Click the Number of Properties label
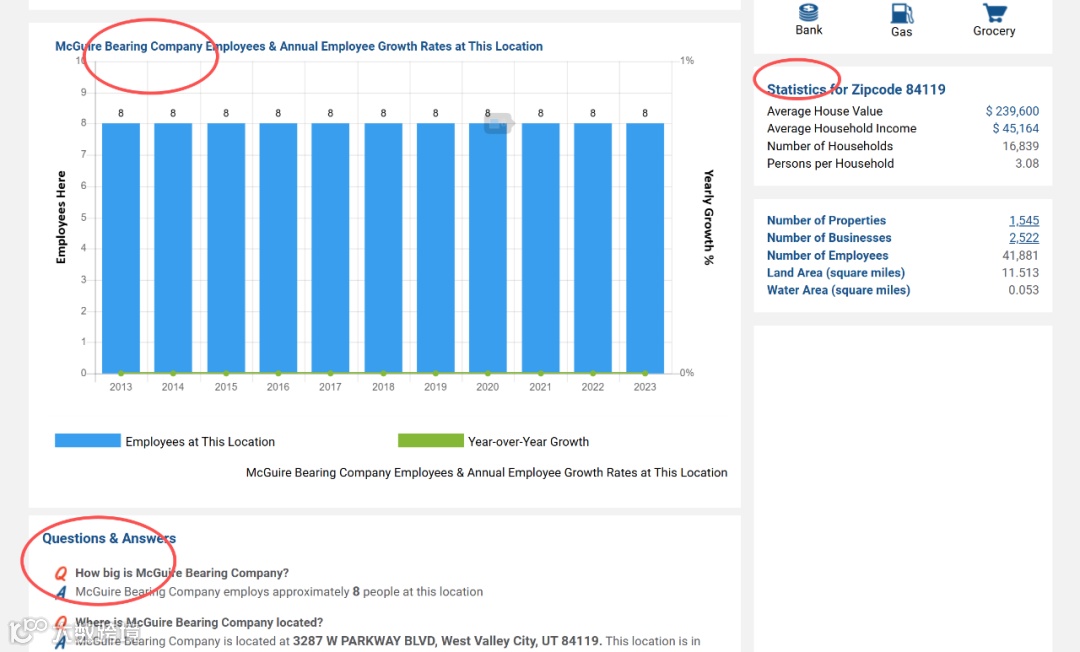 827,220
